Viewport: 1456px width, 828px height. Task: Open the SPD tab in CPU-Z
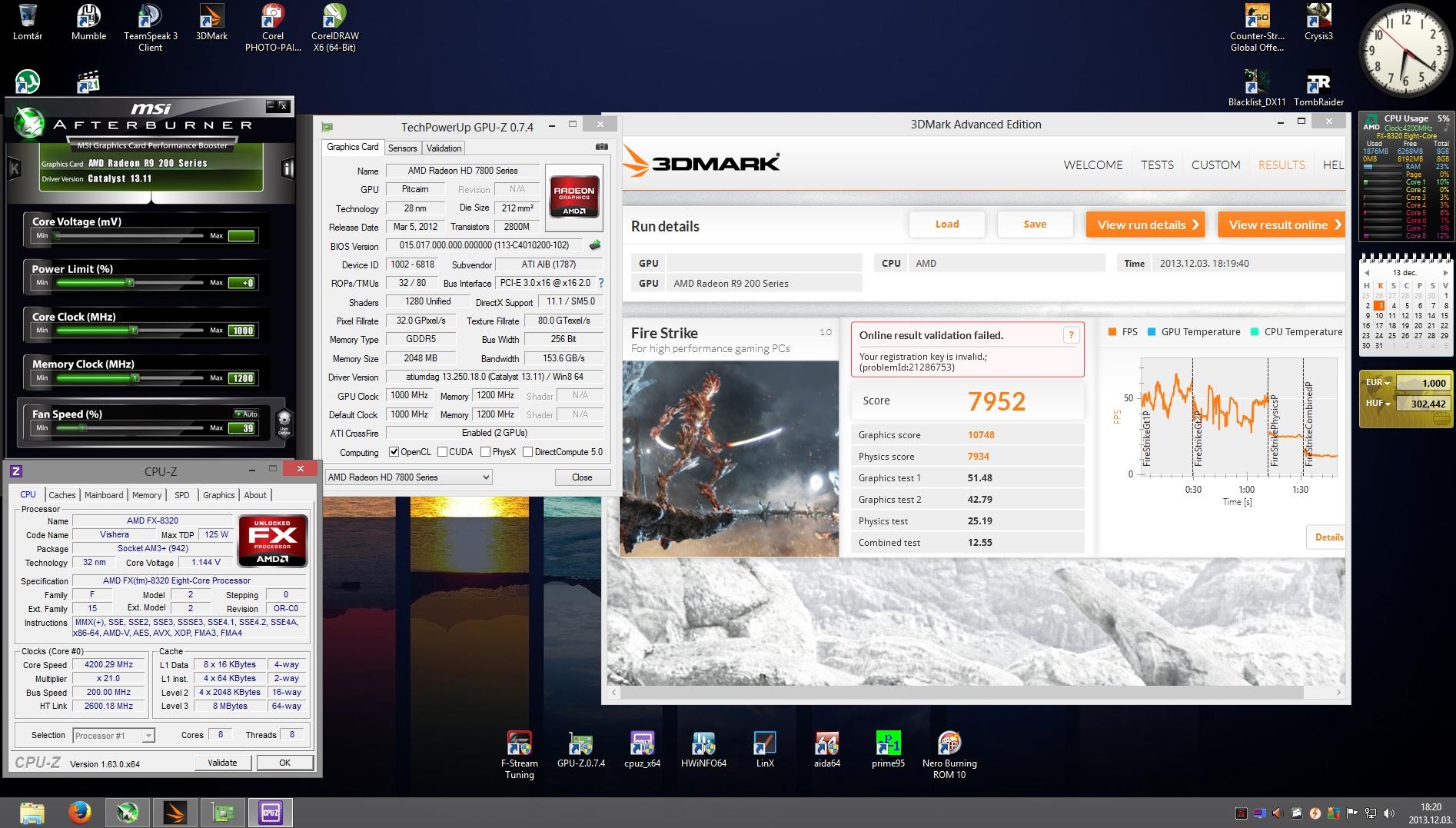coord(181,495)
